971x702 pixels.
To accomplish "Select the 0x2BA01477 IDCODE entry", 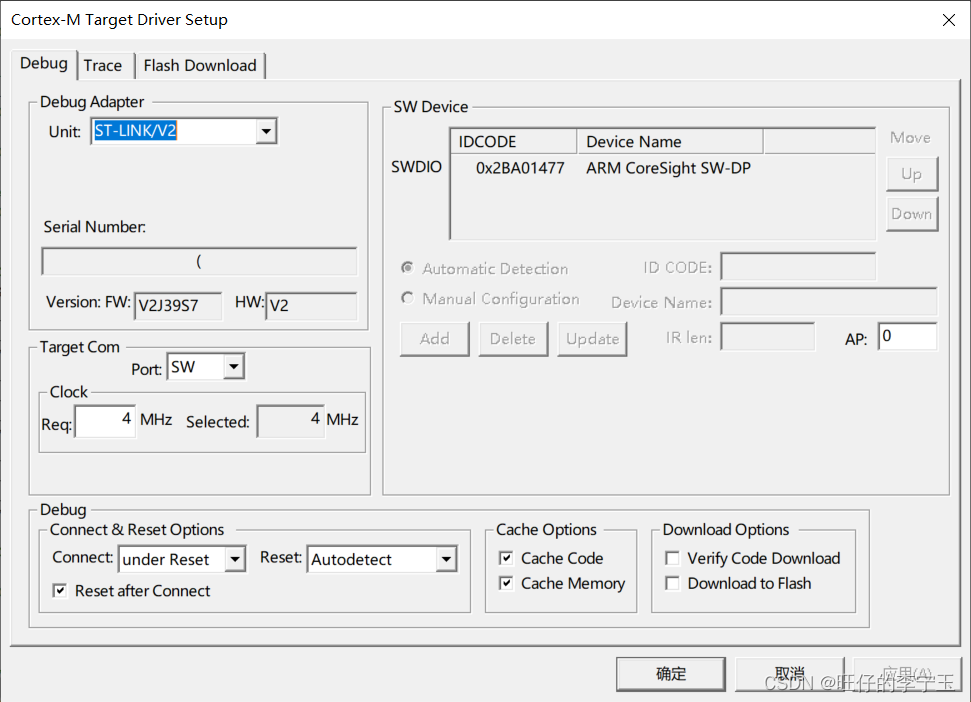I will point(520,168).
